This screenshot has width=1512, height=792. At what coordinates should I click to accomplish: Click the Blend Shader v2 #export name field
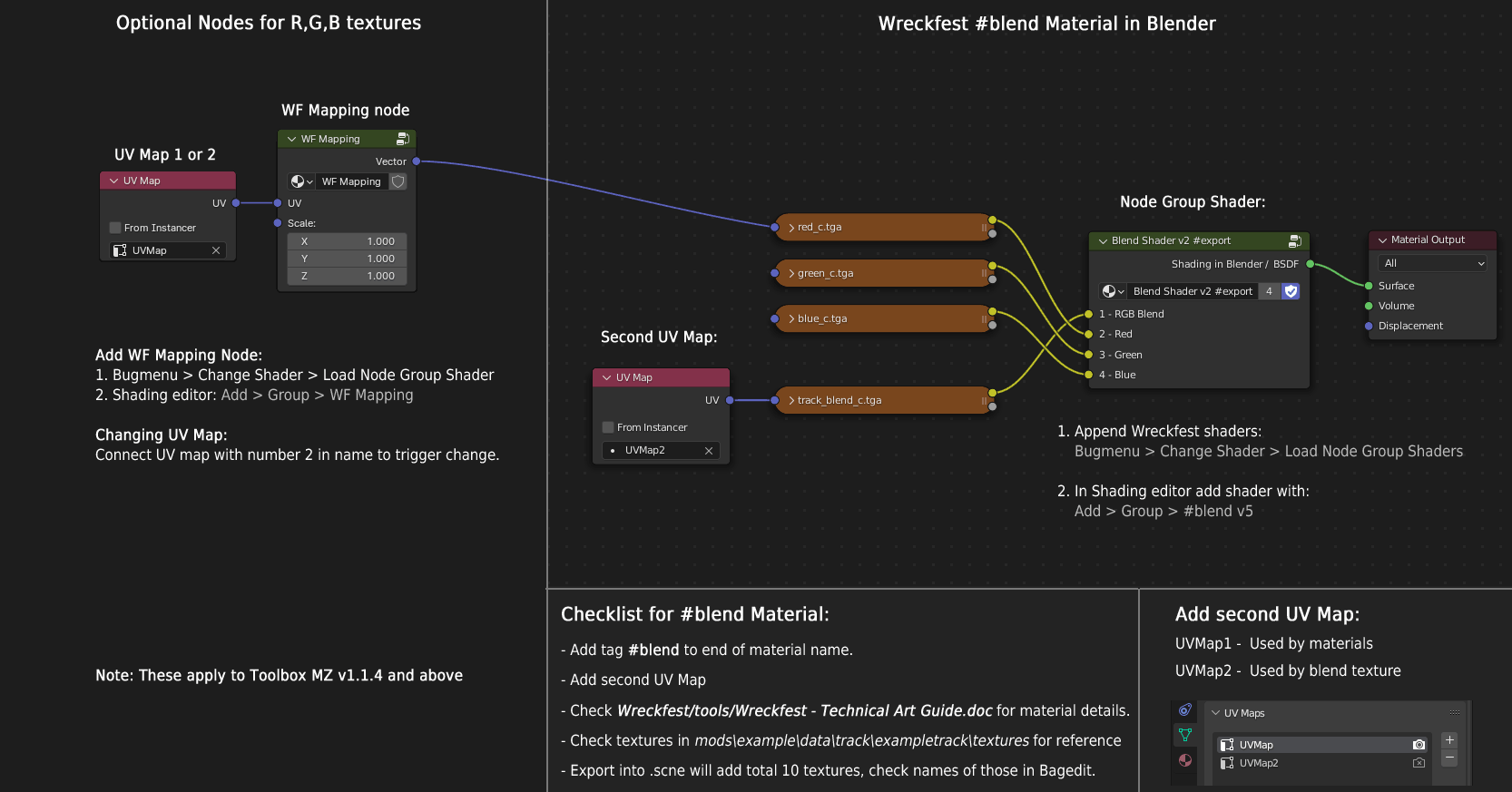(1193, 291)
